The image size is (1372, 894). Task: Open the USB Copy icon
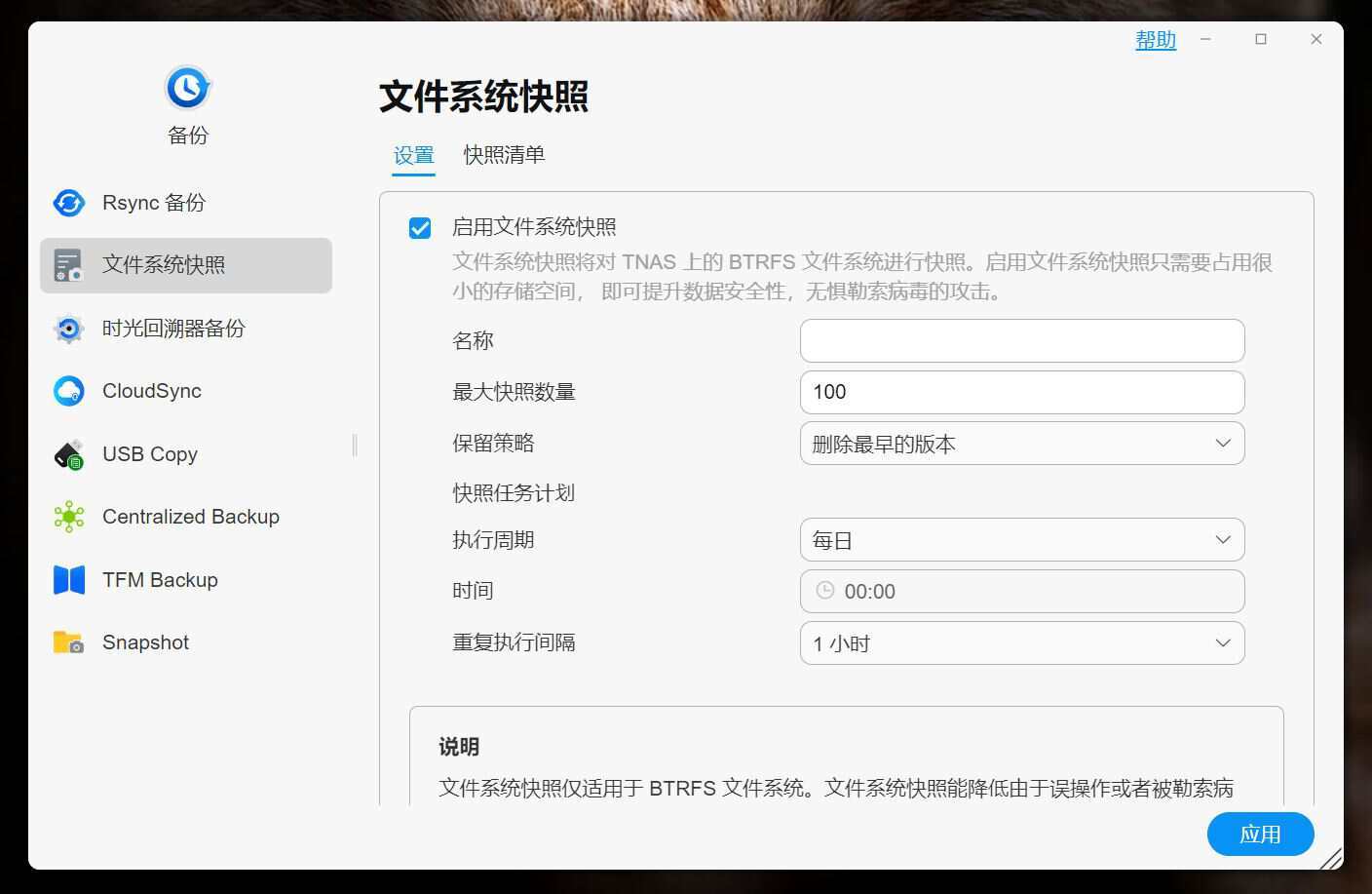tap(69, 454)
